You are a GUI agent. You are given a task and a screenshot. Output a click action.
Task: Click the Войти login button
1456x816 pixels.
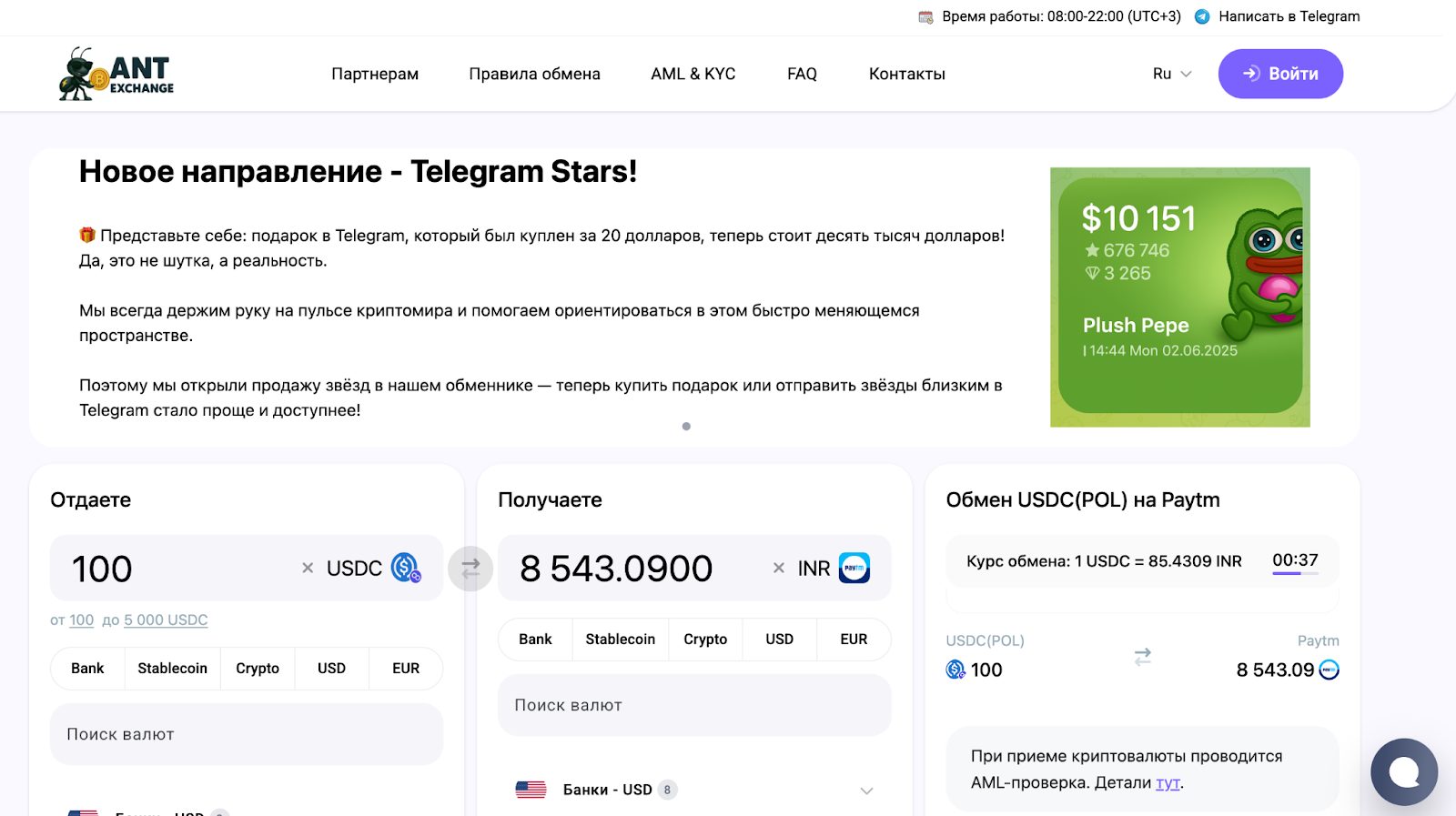tap(1280, 74)
